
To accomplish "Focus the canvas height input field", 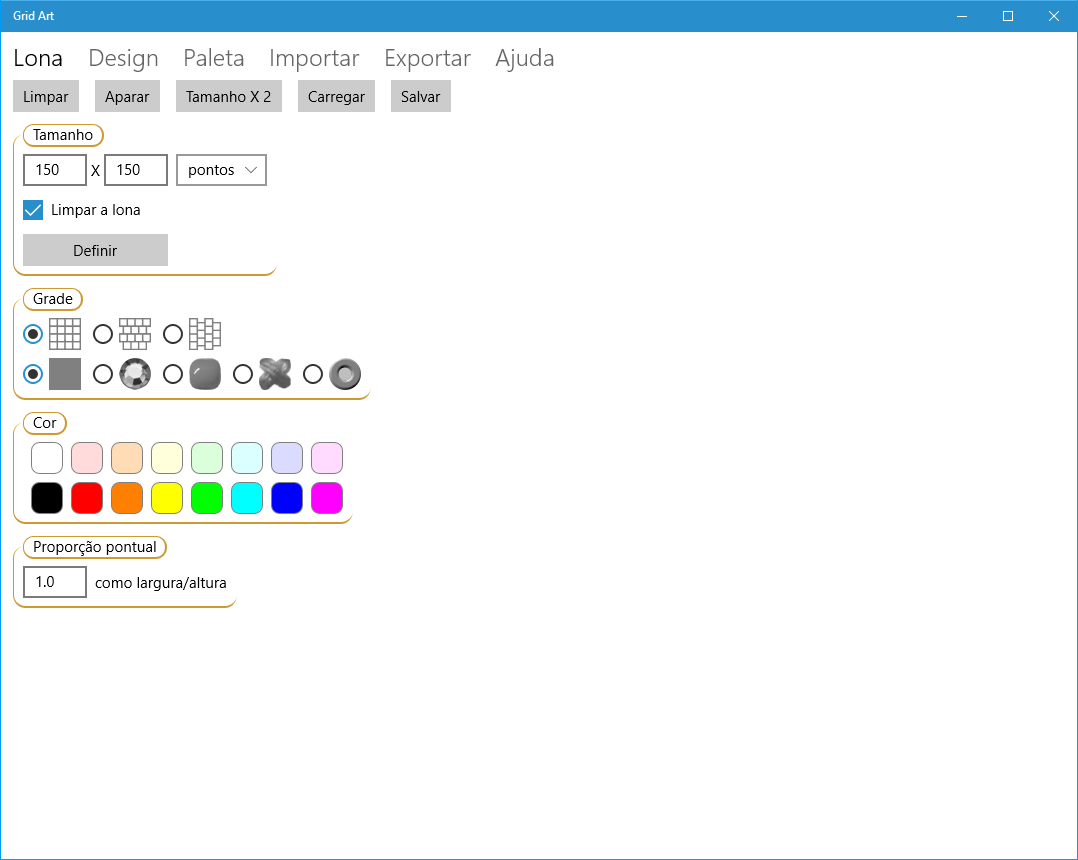I will pyautogui.click(x=136, y=170).
